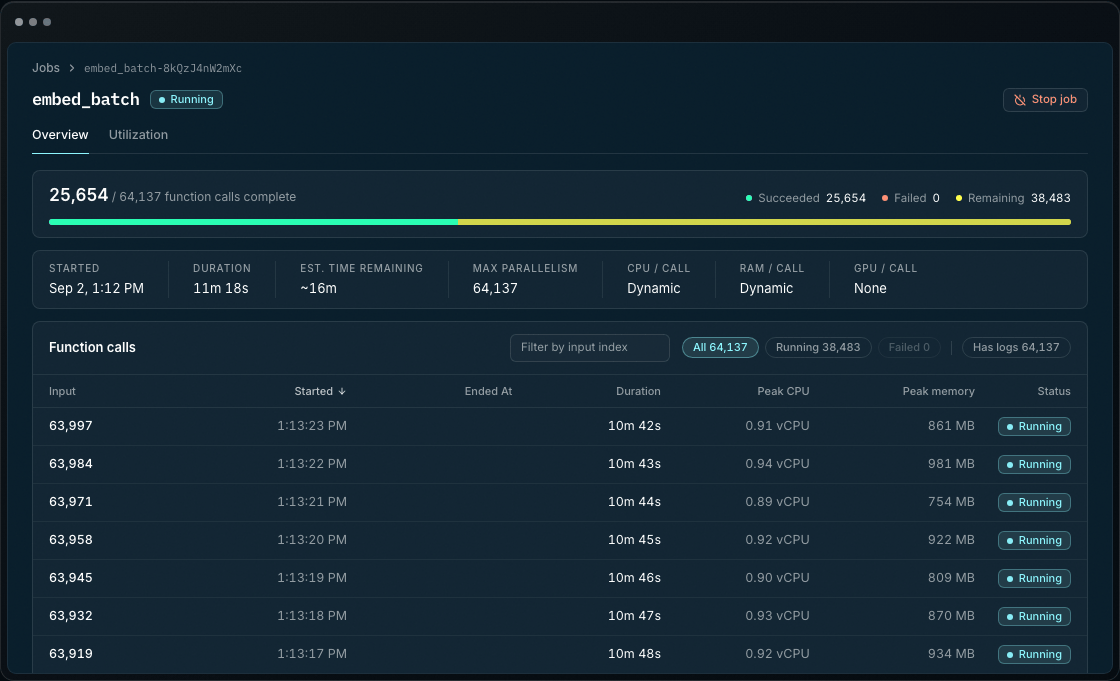The width and height of the screenshot is (1120, 681).
Task: Click the Function calls heading
Action: pos(92,347)
